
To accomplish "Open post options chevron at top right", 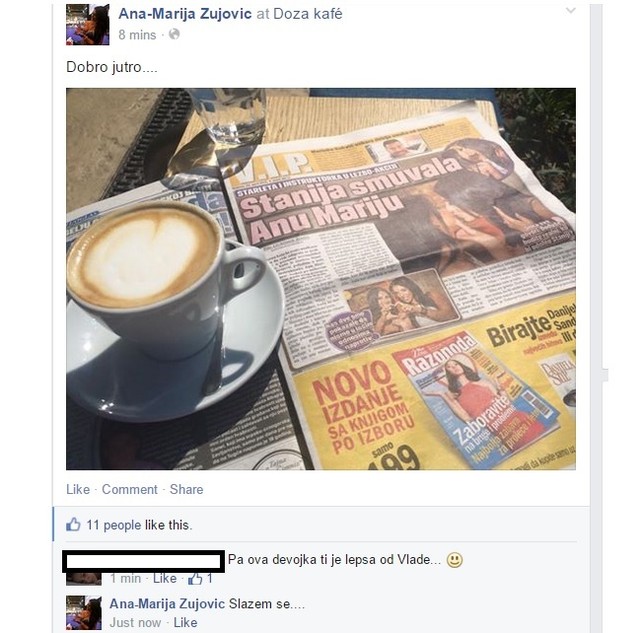I will [x=571, y=11].
